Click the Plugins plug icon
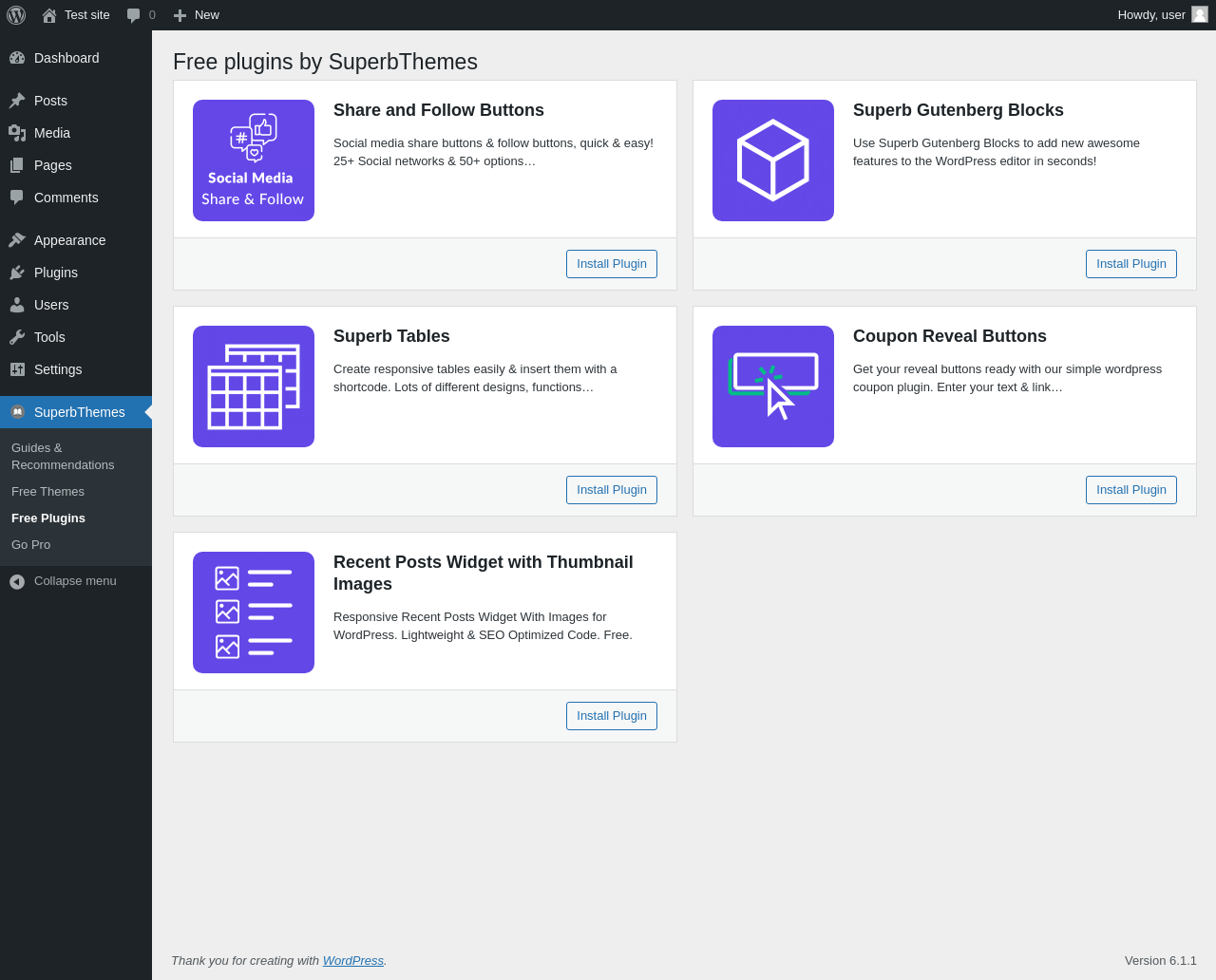1216x980 pixels. point(17,273)
